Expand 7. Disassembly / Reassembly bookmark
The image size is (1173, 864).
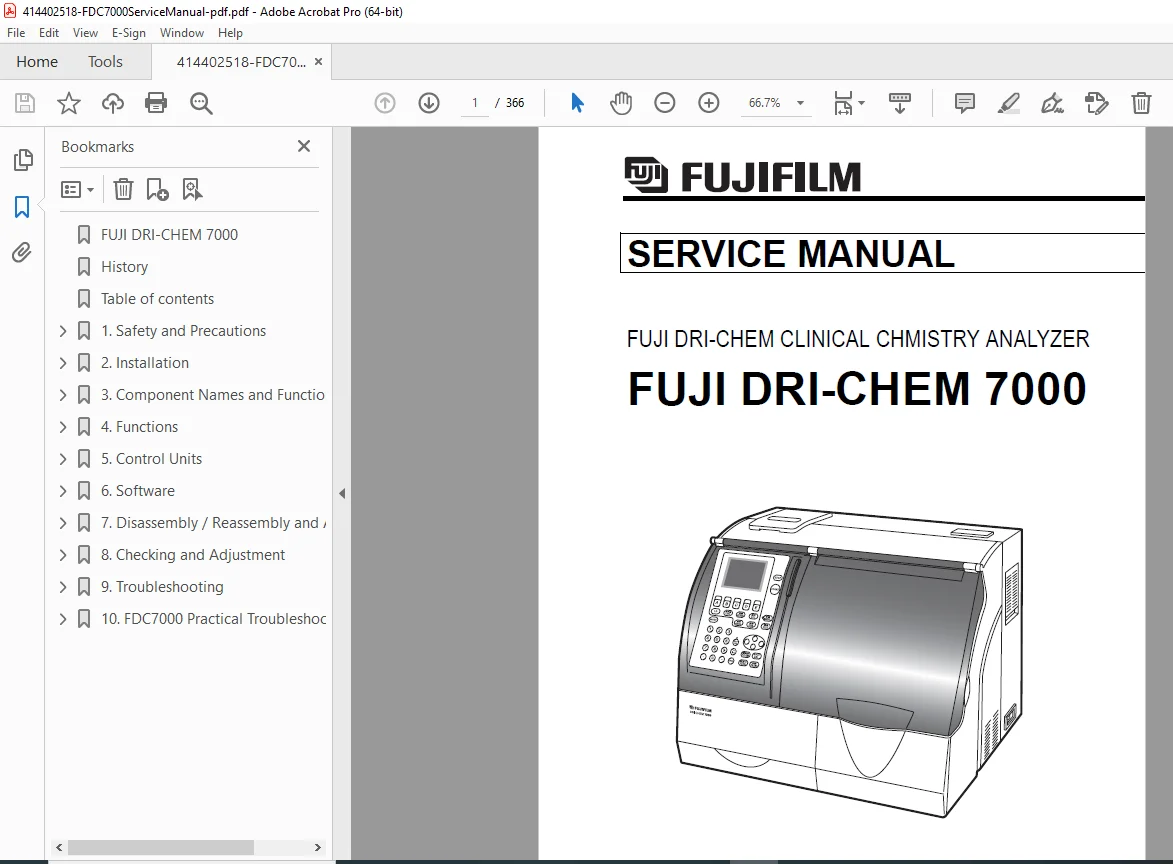[63, 523]
